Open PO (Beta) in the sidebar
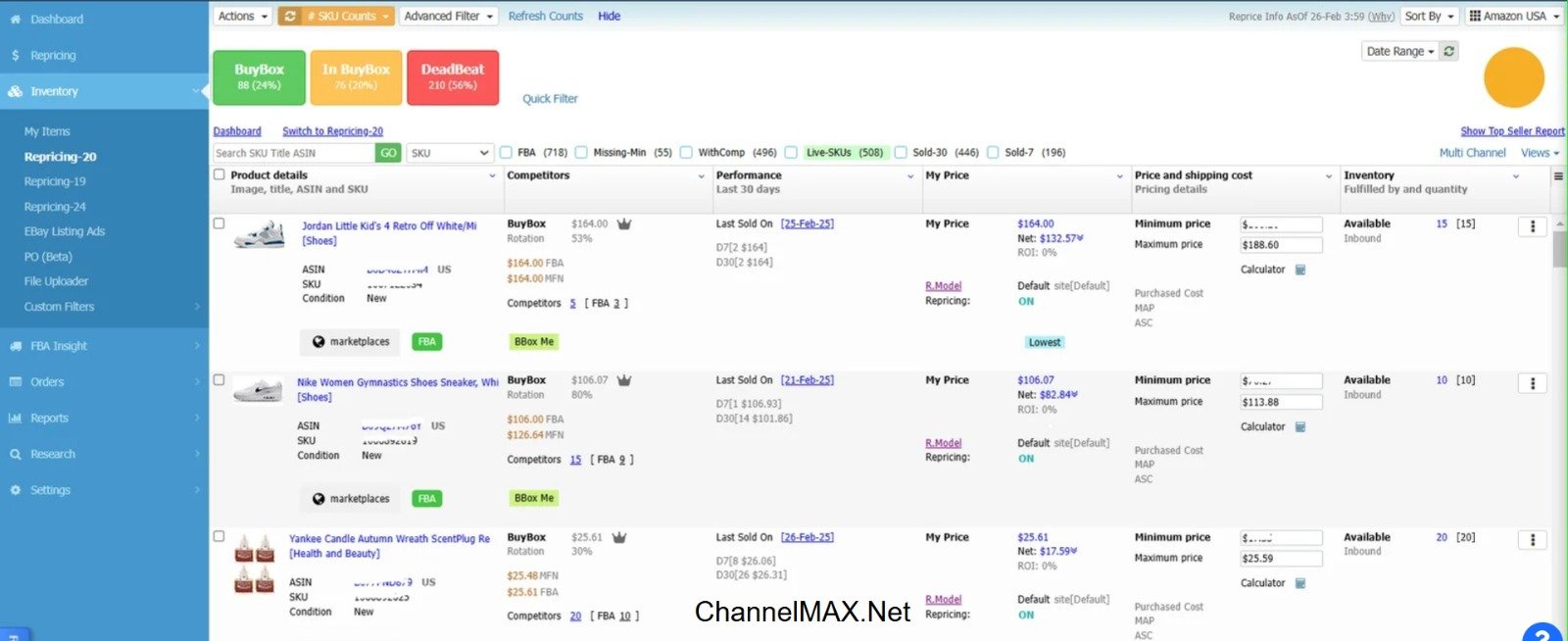Image resolution: width=1568 pixels, height=641 pixels. tap(48, 257)
